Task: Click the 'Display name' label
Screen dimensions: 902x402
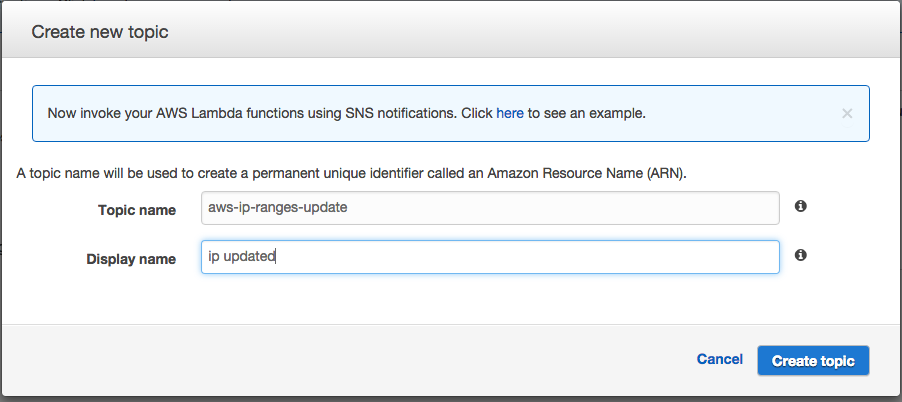Action: tap(131, 259)
